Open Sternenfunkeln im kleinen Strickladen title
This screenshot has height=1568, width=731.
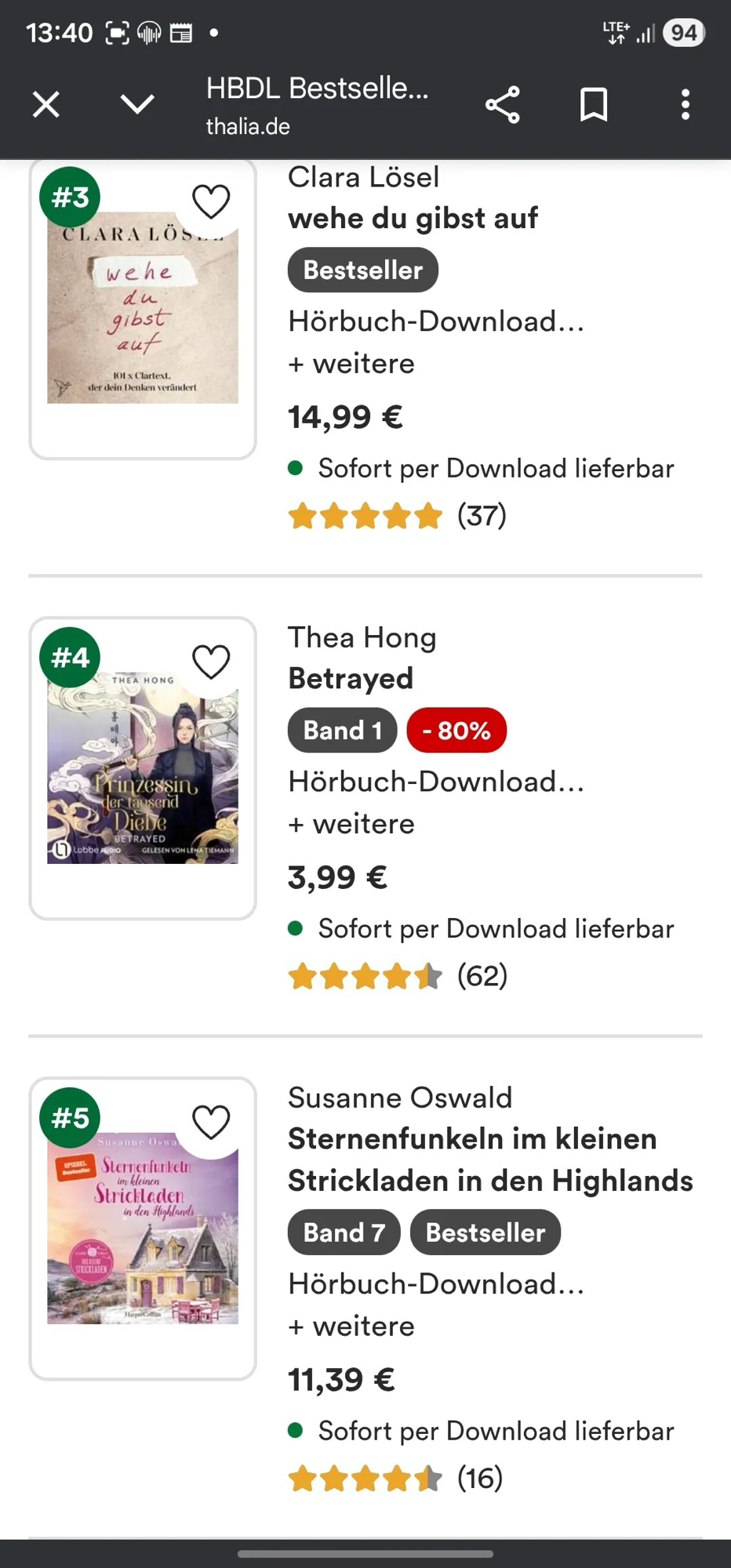tap(490, 1160)
